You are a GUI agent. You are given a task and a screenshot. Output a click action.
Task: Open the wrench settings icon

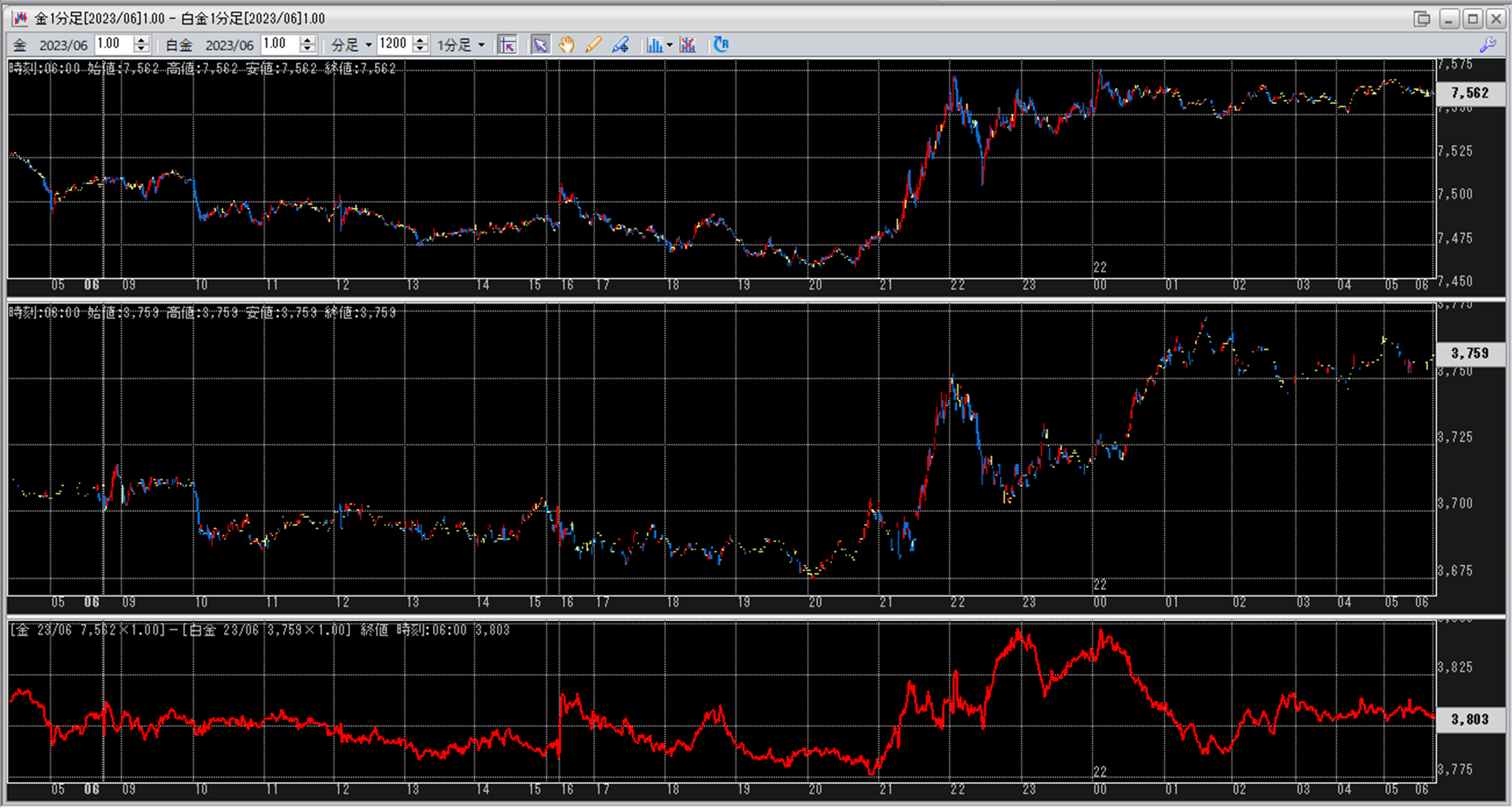coord(1487,45)
